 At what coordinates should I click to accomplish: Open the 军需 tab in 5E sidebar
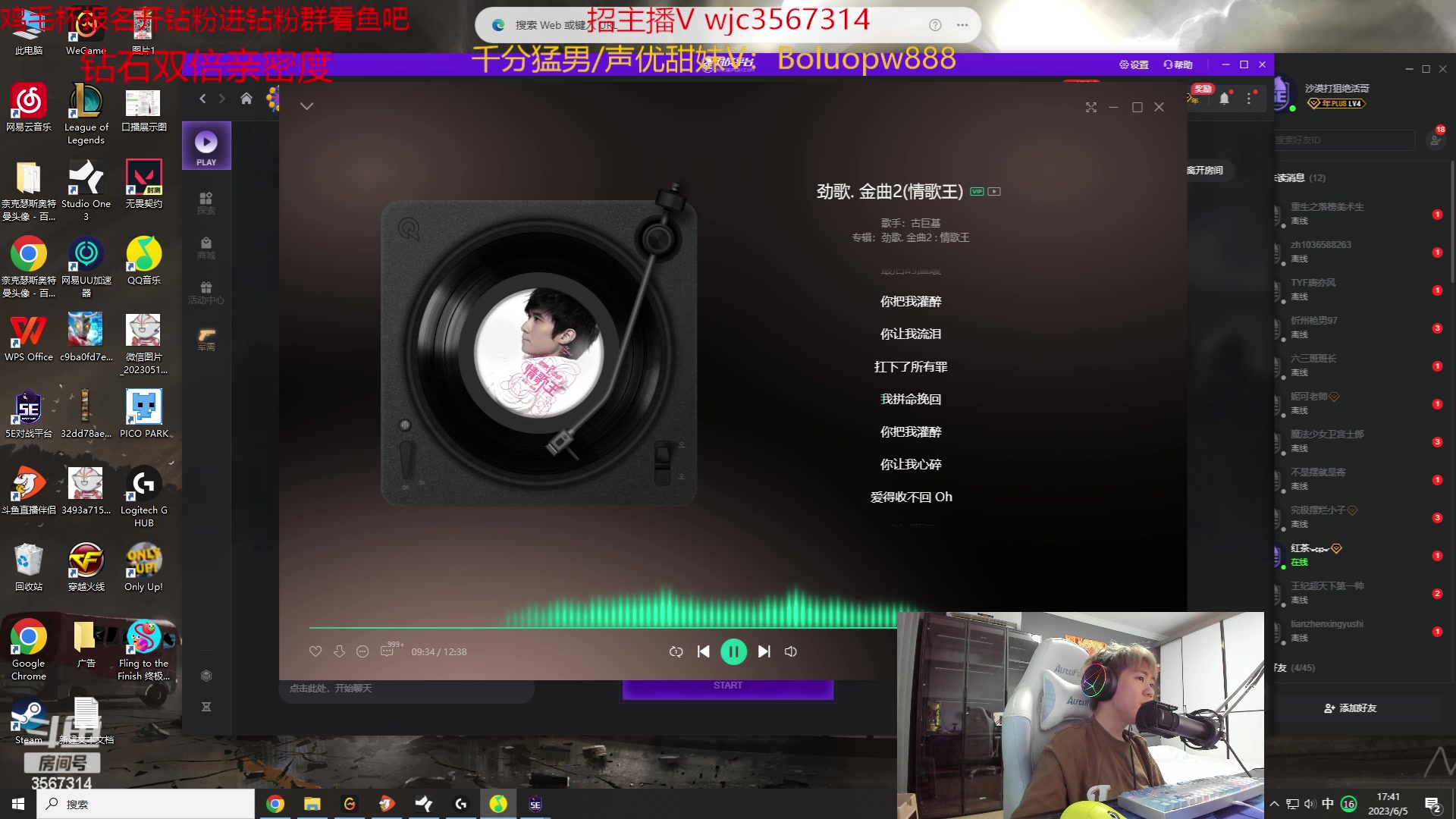pyautogui.click(x=206, y=339)
